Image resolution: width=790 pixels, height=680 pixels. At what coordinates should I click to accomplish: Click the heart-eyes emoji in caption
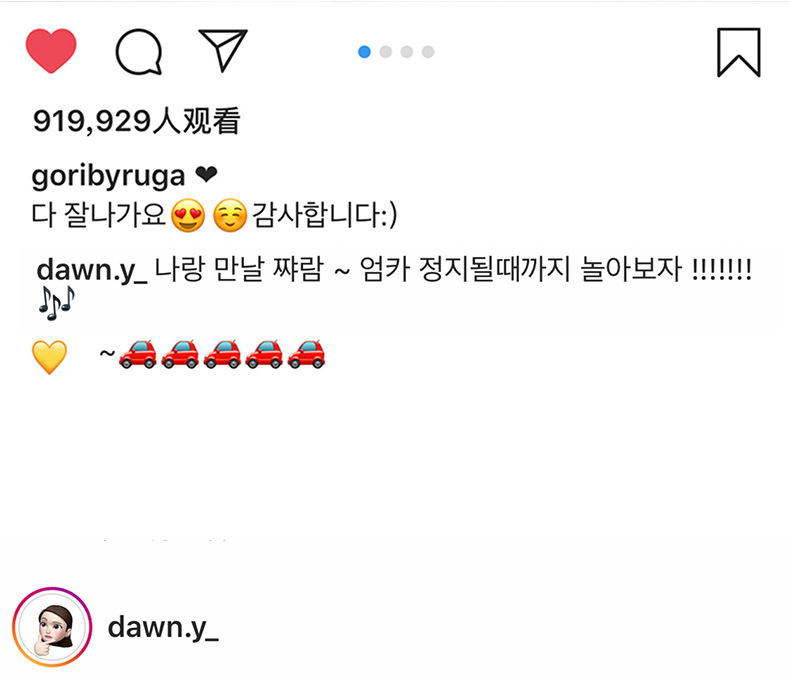click(x=188, y=215)
